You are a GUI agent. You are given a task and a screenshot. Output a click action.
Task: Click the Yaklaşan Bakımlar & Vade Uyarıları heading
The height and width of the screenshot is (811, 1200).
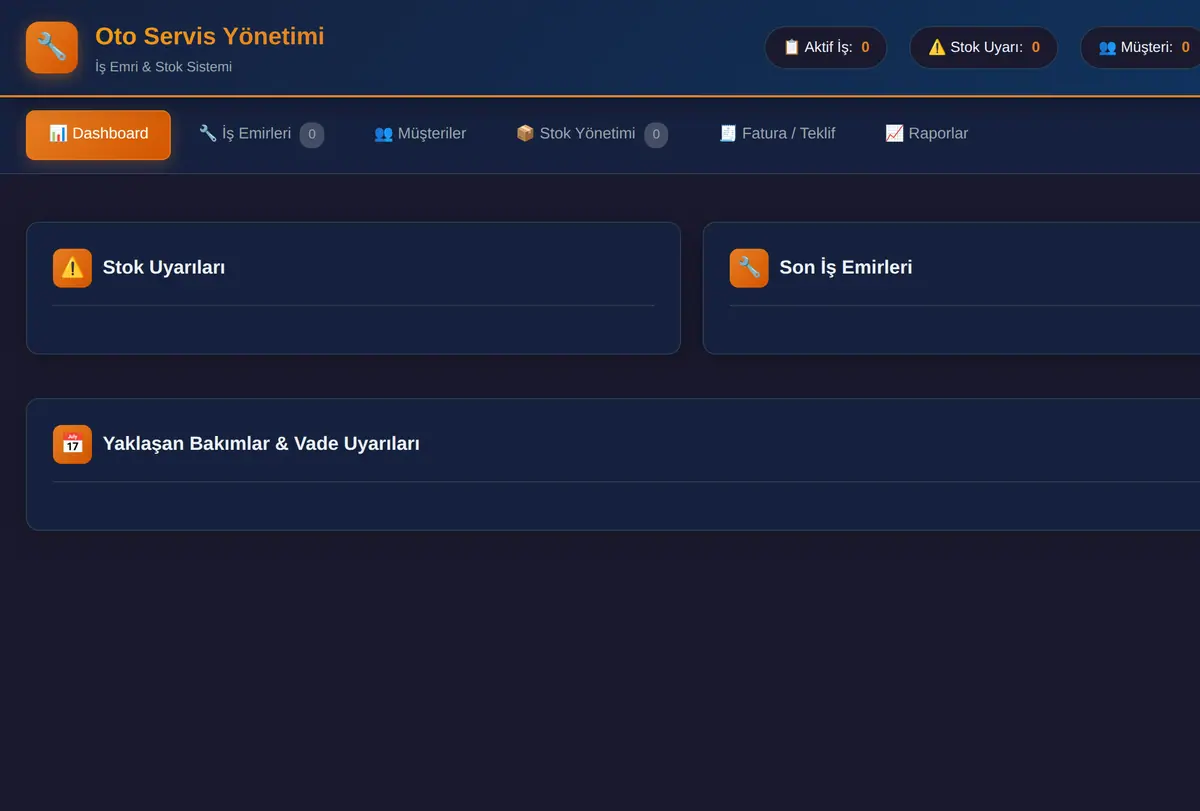point(261,444)
